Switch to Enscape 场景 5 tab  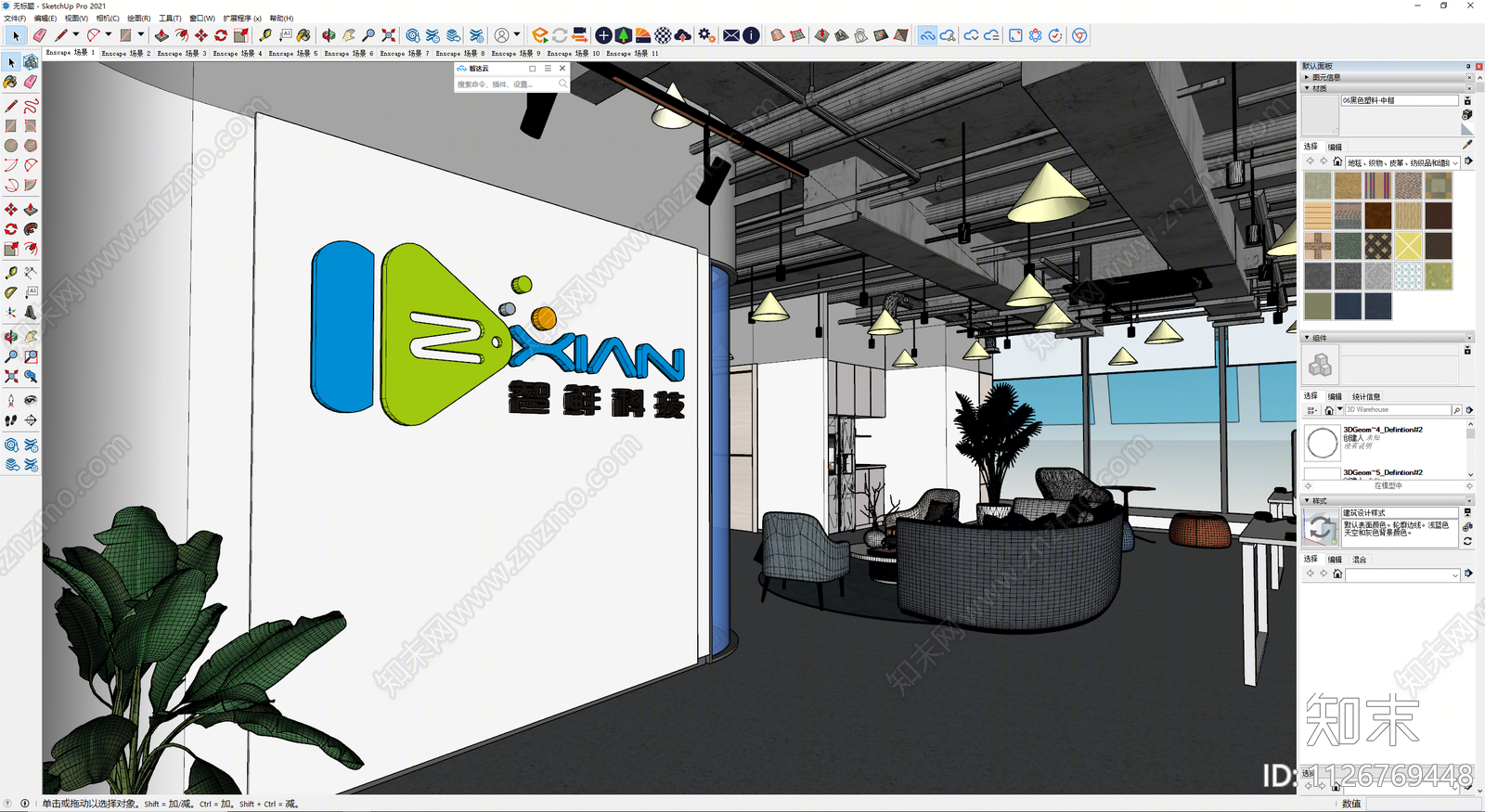pyautogui.click(x=293, y=53)
